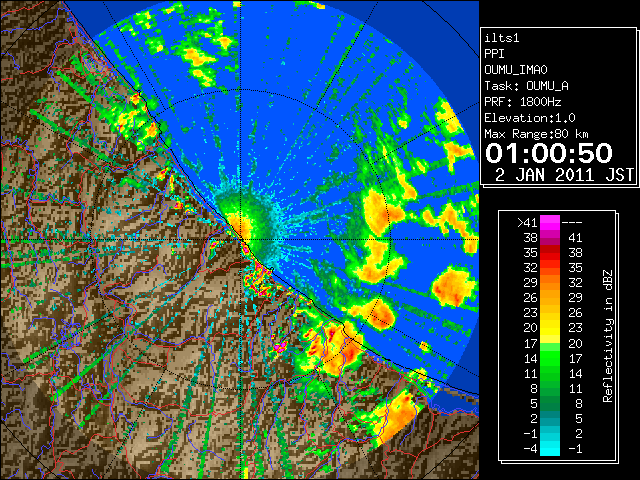The height and width of the screenshot is (480, 640).
Task: Select the 'Elevation:1.0' text
Action: (x=530, y=118)
